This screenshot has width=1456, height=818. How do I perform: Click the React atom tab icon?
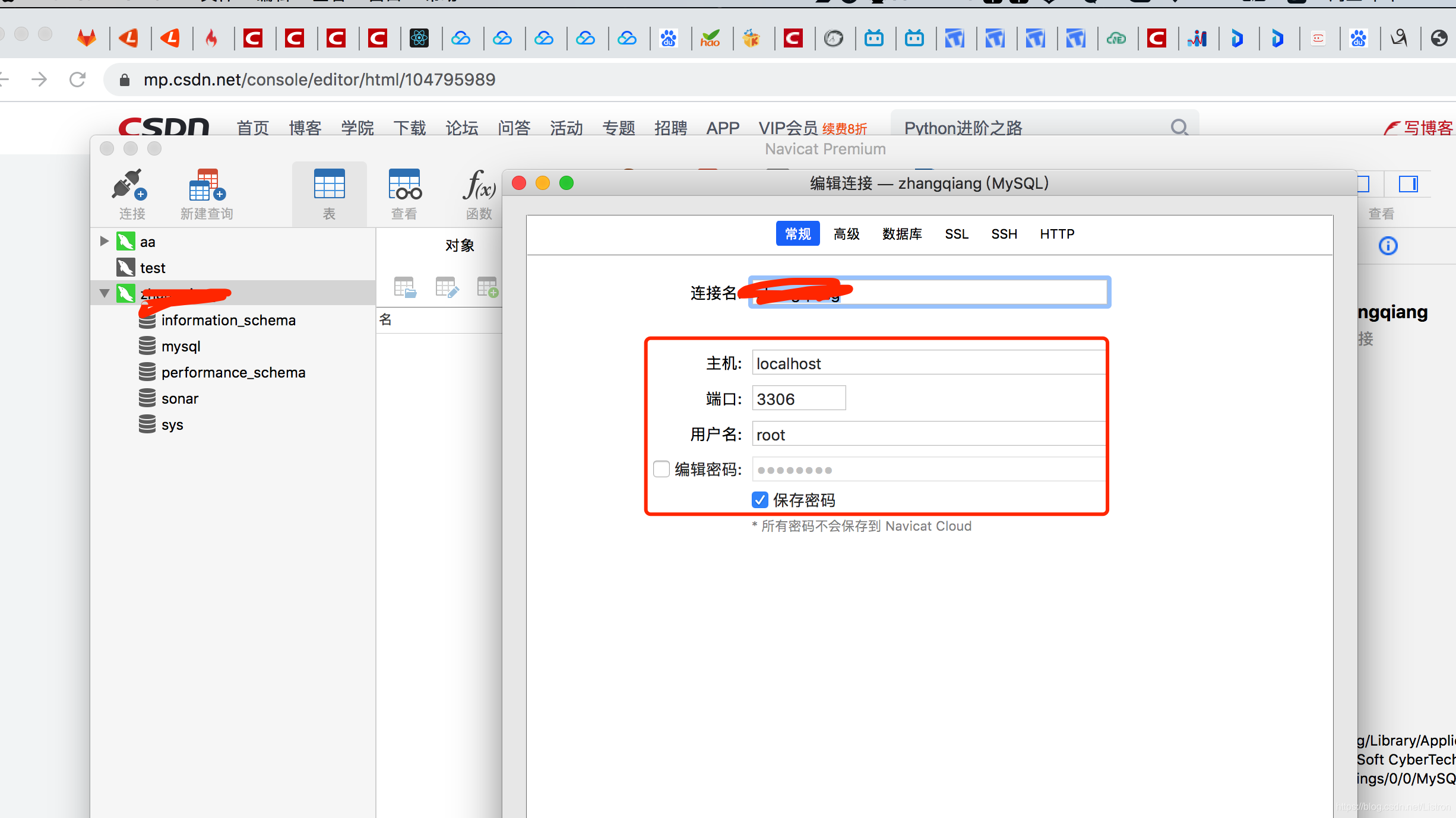click(x=419, y=39)
